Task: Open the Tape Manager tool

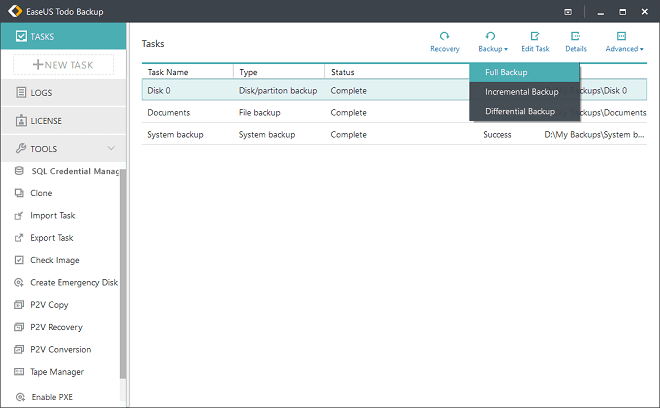Action: click(57, 372)
